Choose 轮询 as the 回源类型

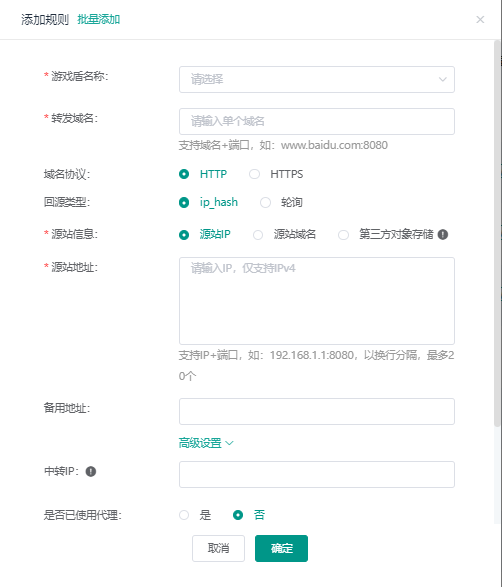tap(265, 203)
